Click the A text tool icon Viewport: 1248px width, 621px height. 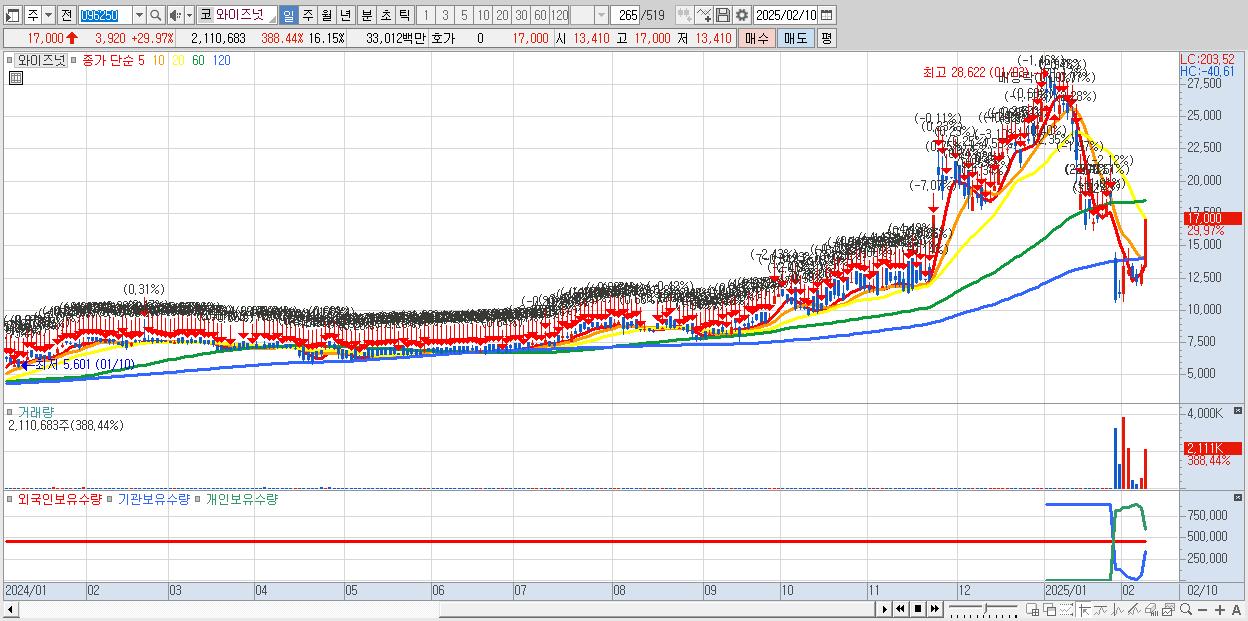coord(1236,610)
